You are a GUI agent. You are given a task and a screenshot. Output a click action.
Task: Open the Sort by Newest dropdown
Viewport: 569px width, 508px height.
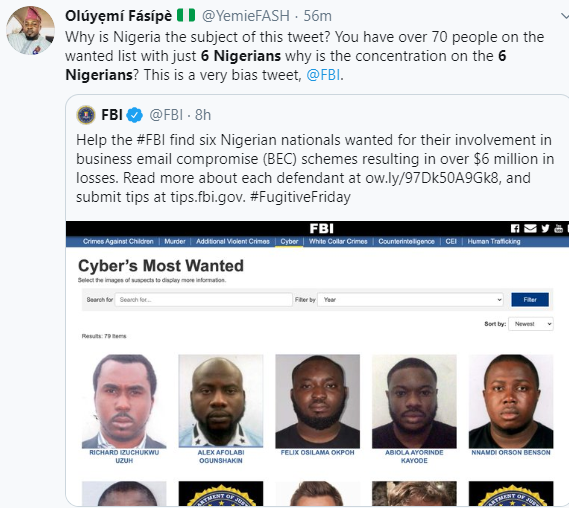click(x=531, y=324)
